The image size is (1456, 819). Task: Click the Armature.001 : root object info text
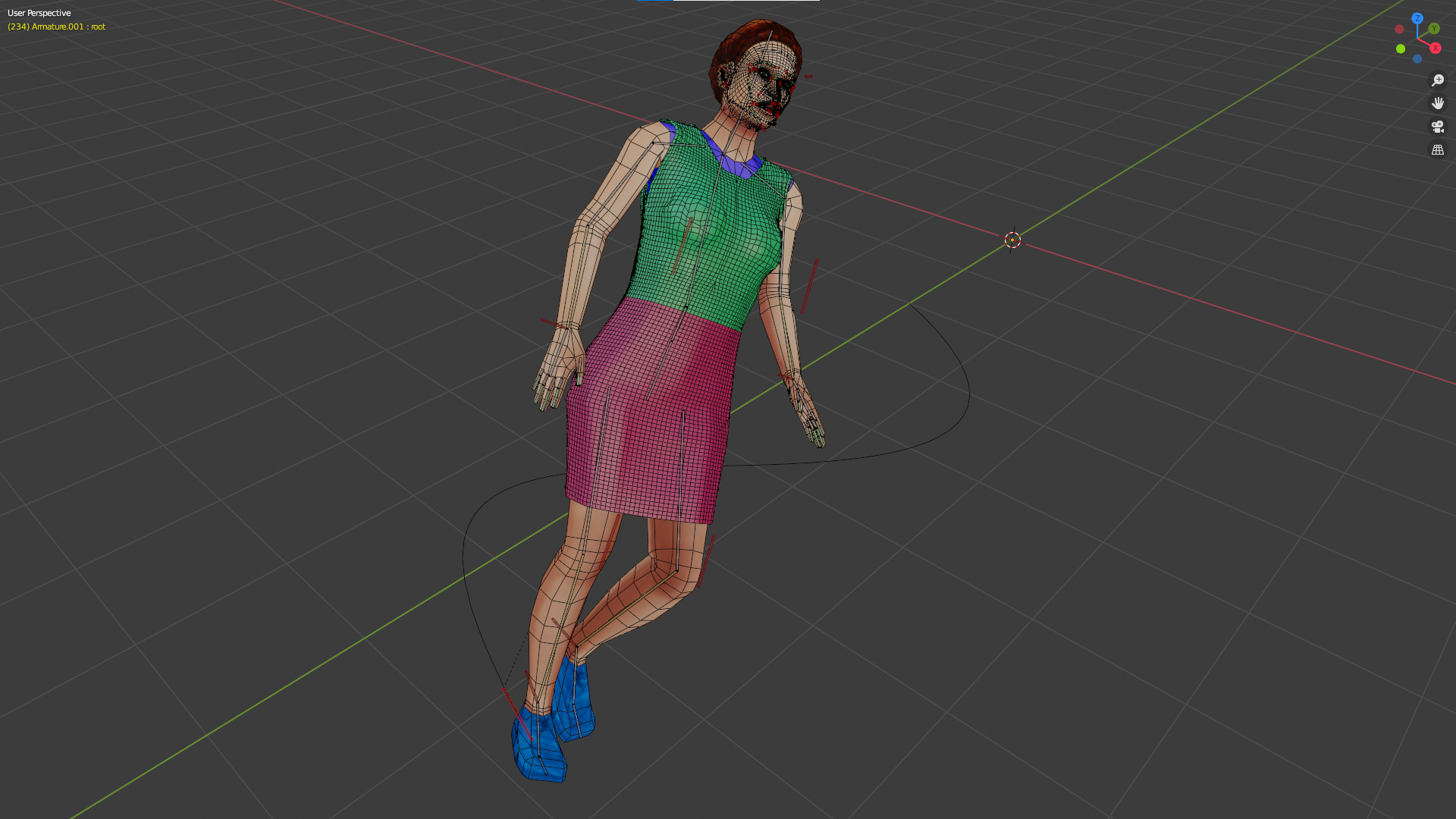[57, 27]
